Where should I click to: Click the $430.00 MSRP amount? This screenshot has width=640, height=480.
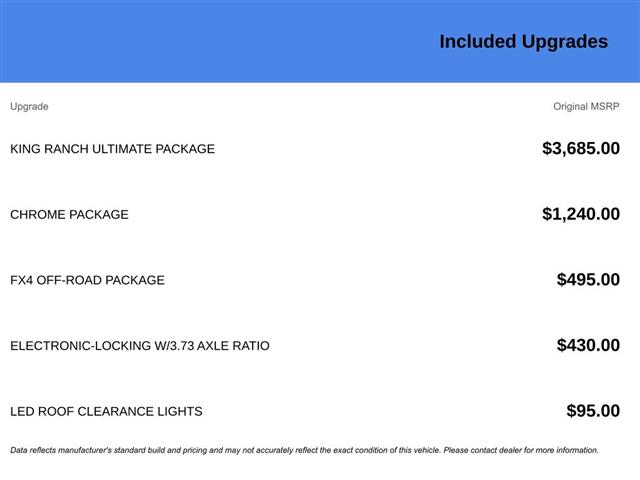click(588, 346)
